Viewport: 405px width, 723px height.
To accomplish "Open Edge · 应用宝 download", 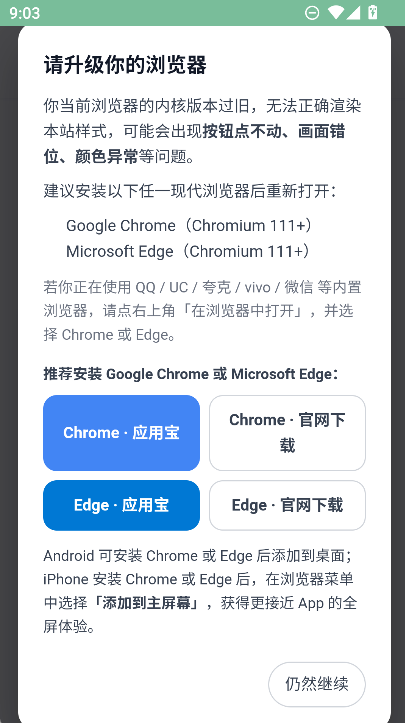I will click(121, 505).
